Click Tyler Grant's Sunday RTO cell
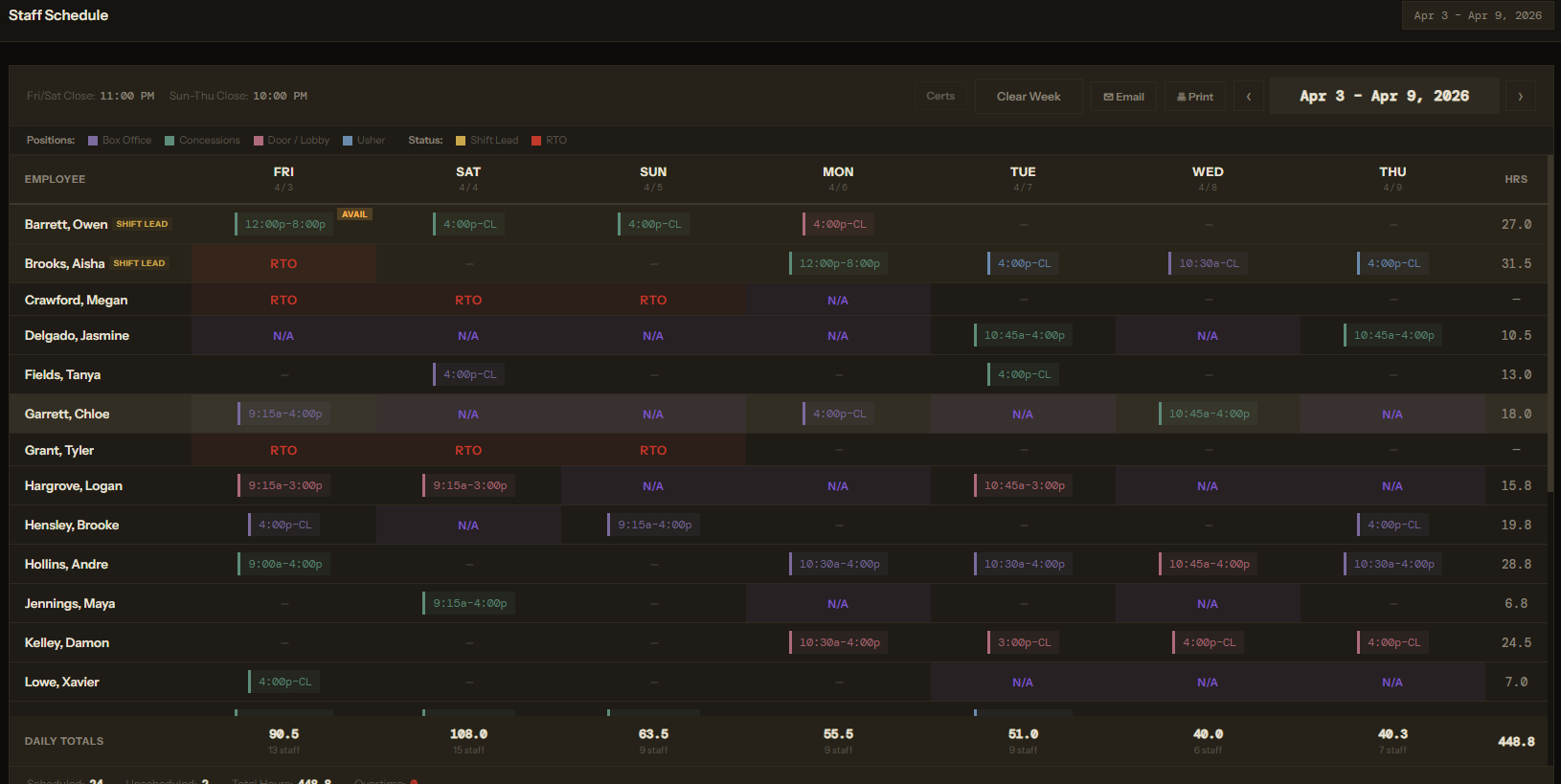 [x=653, y=450]
